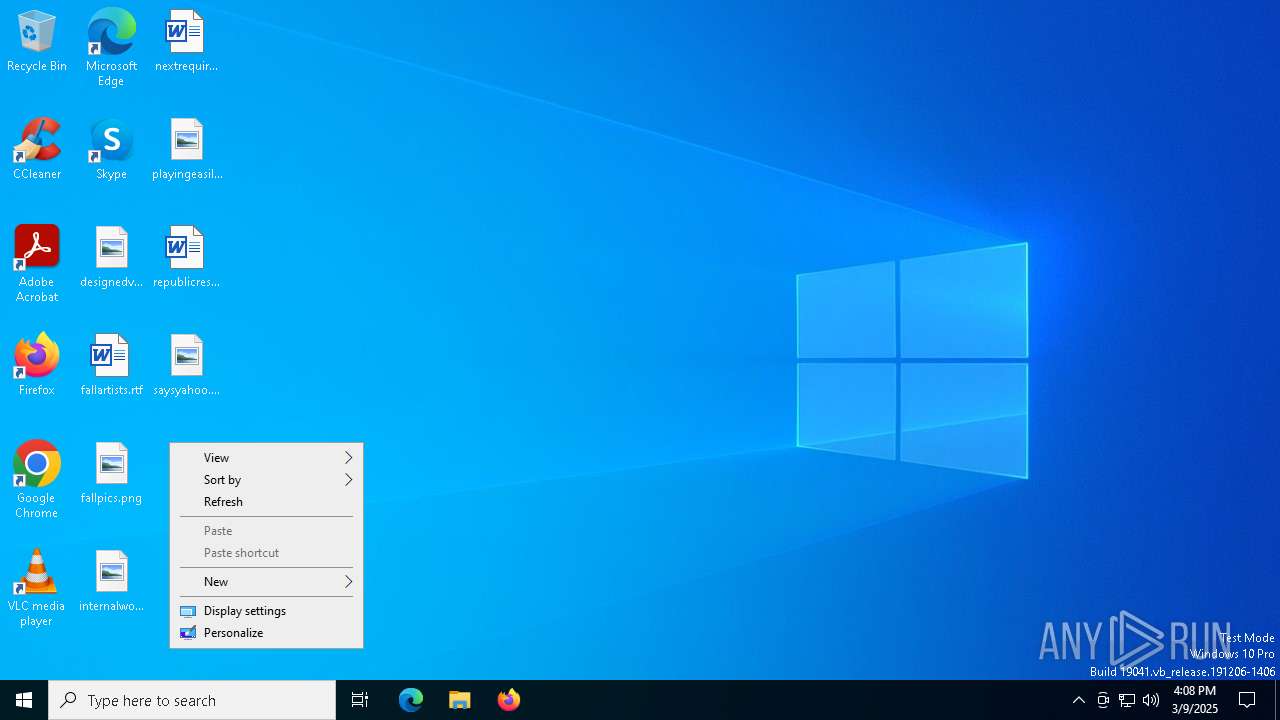Screen dimensions: 1280x720
Task: Select the designedv... image file icon
Action: pyautogui.click(x=111, y=258)
